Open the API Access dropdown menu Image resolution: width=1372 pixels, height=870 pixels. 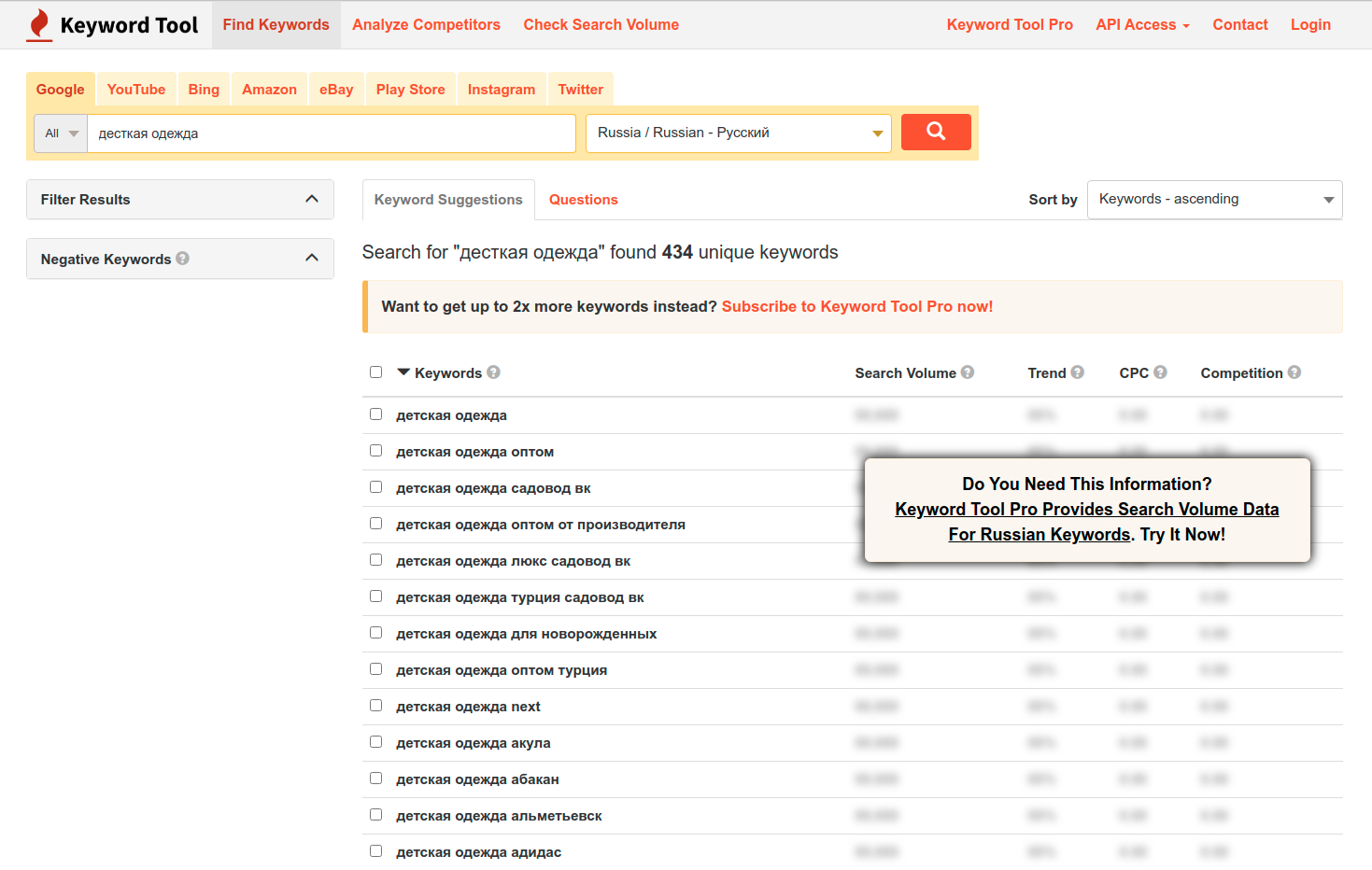click(1142, 25)
